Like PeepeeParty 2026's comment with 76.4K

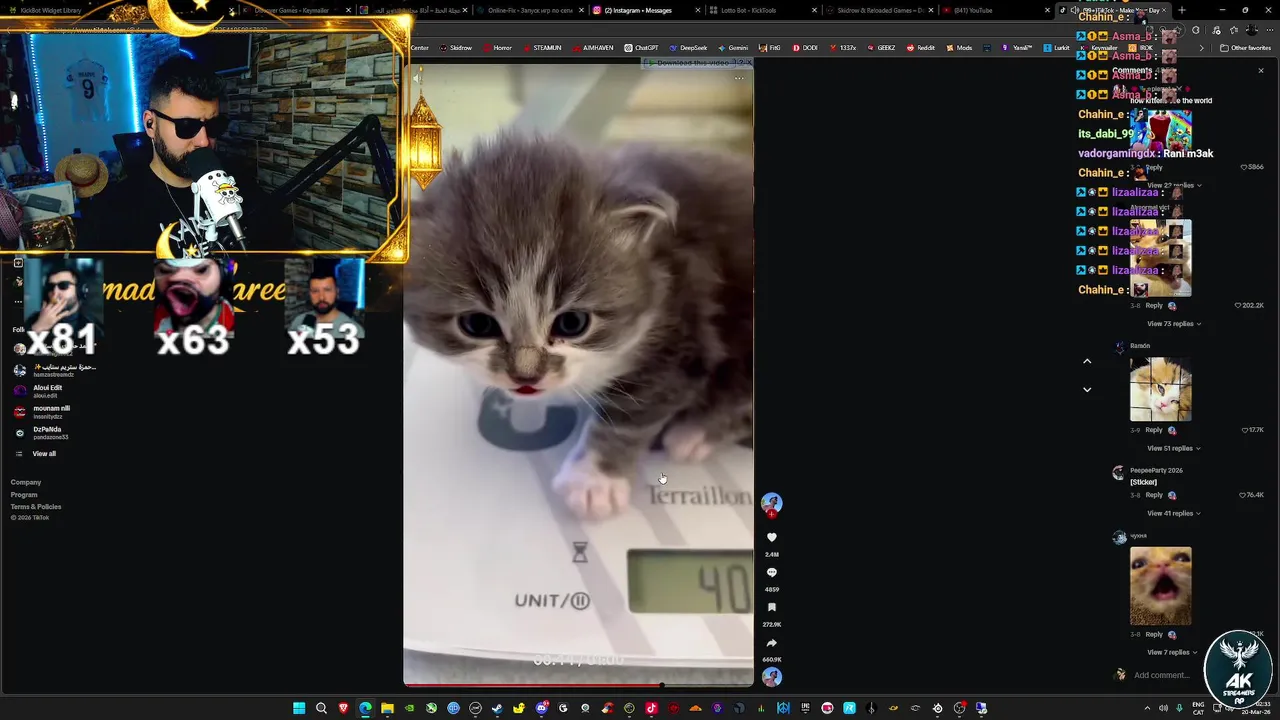[1251, 495]
